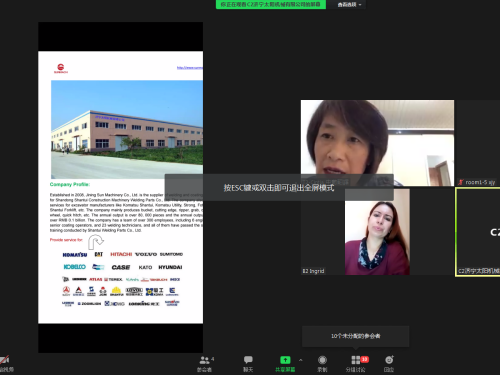Open the Reactions (回应) smiley icon
Screen dimensions: 500x375
click(x=389, y=360)
